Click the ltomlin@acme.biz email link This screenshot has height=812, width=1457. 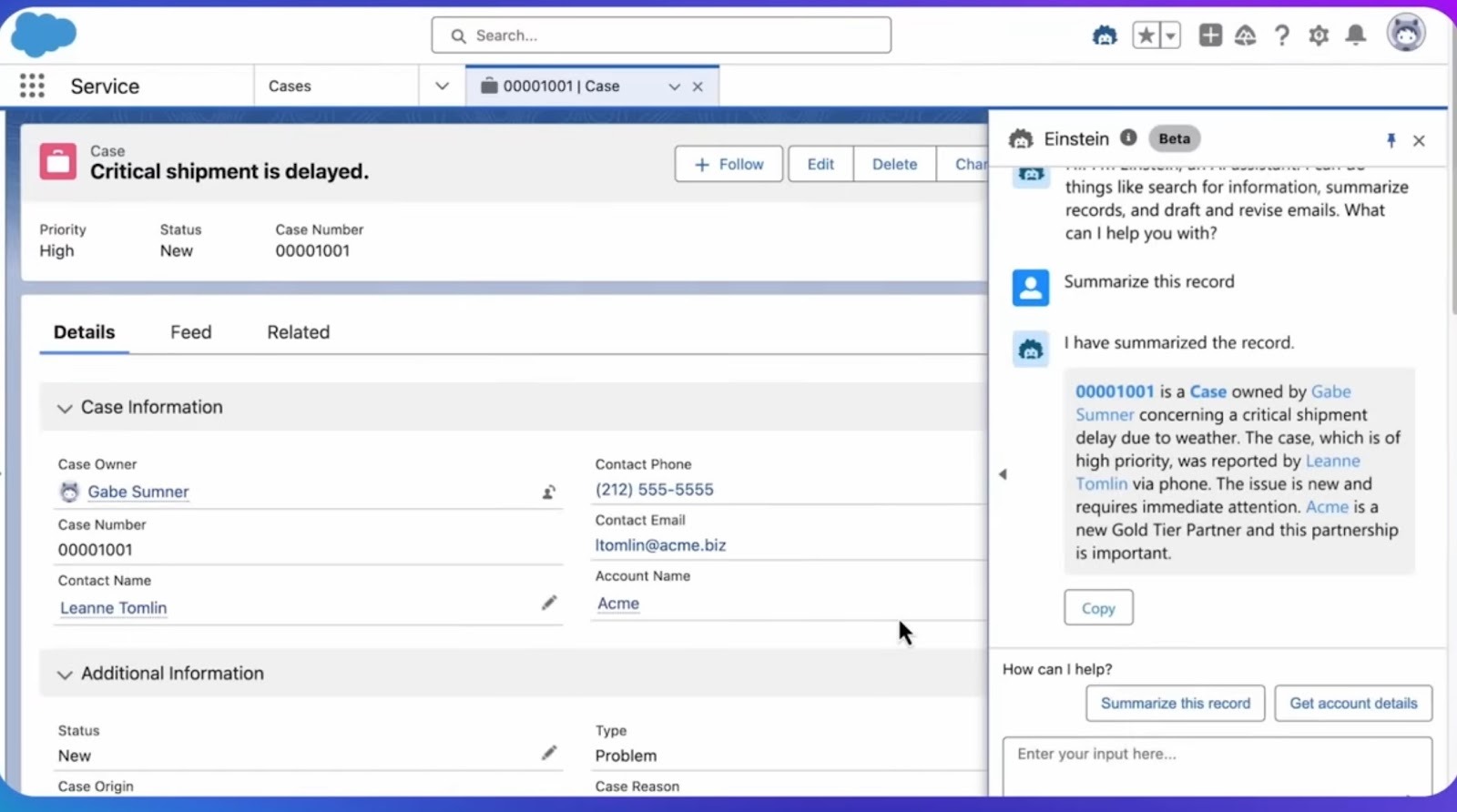click(660, 545)
